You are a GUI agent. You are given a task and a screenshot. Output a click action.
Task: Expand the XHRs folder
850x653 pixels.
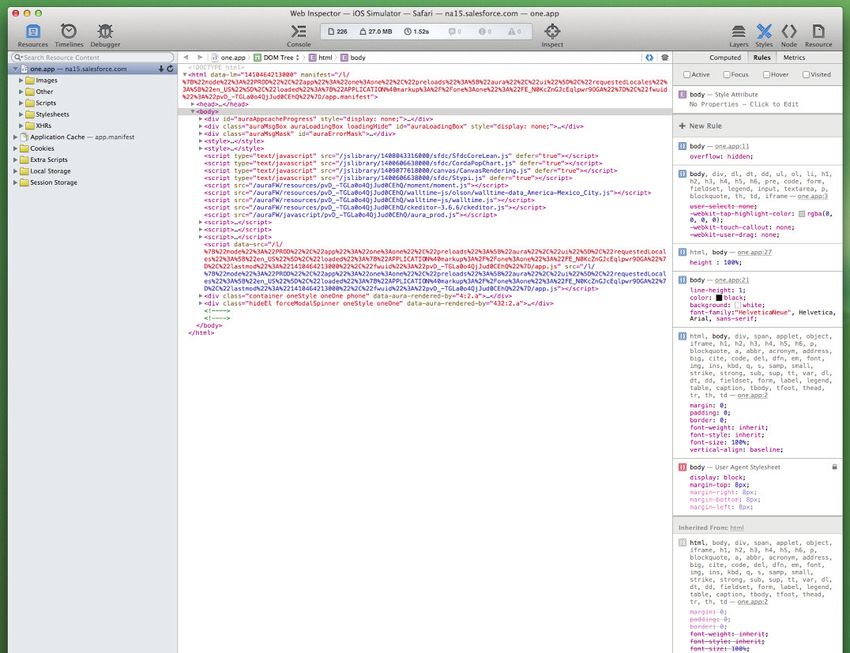21,126
